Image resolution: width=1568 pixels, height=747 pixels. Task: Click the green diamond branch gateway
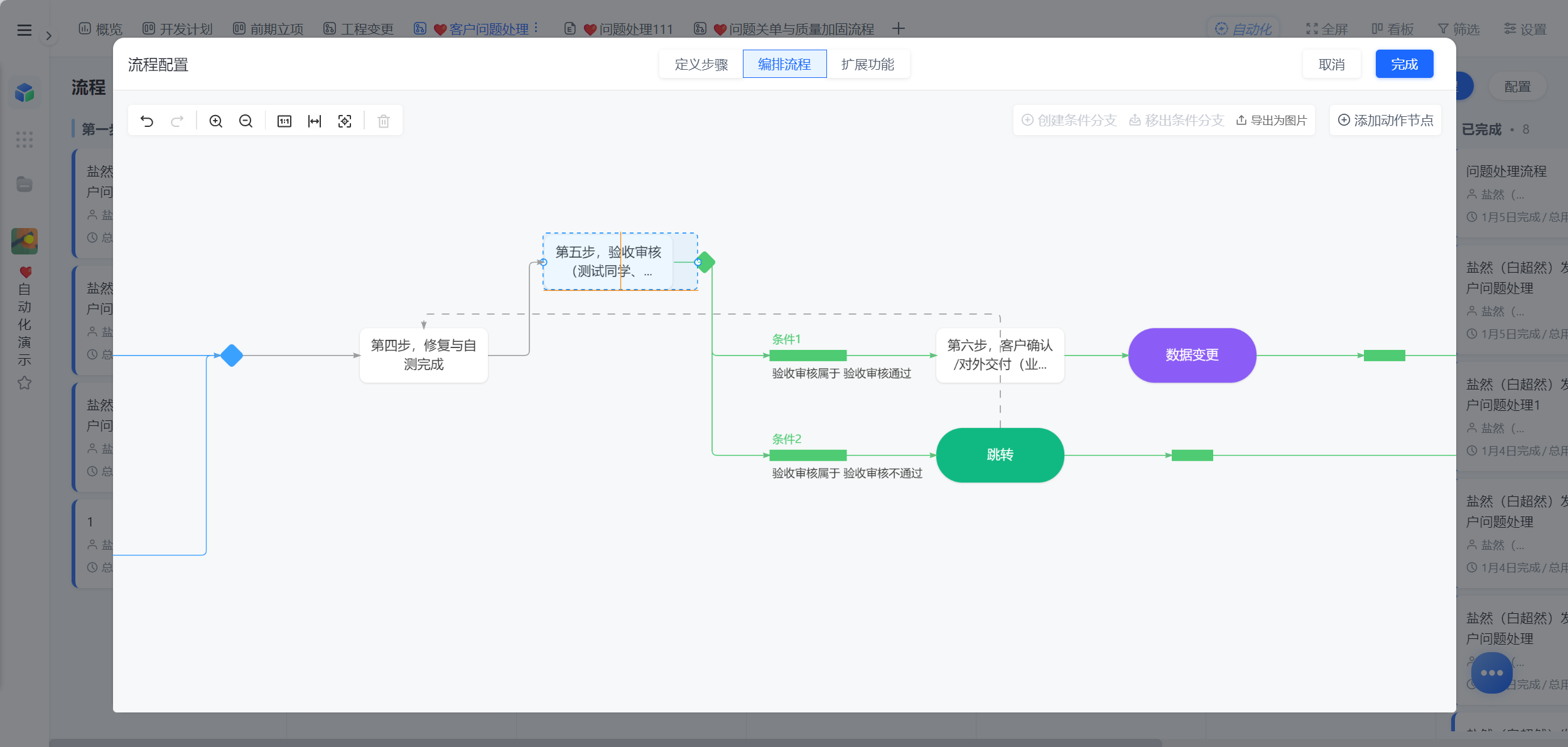pyautogui.click(x=706, y=262)
